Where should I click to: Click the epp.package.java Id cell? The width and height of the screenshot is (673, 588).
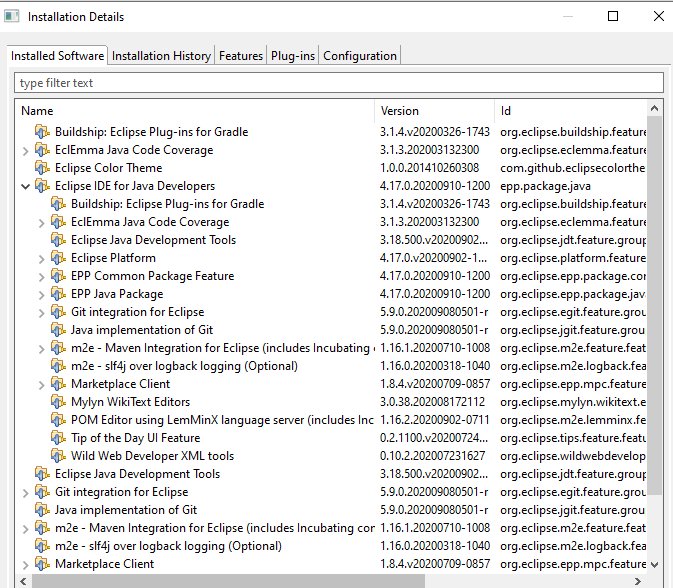546,186
